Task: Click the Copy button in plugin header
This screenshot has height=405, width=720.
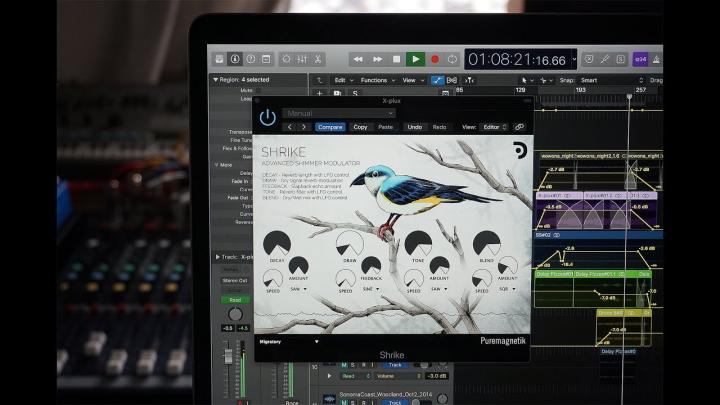Action: click(360, 127)
